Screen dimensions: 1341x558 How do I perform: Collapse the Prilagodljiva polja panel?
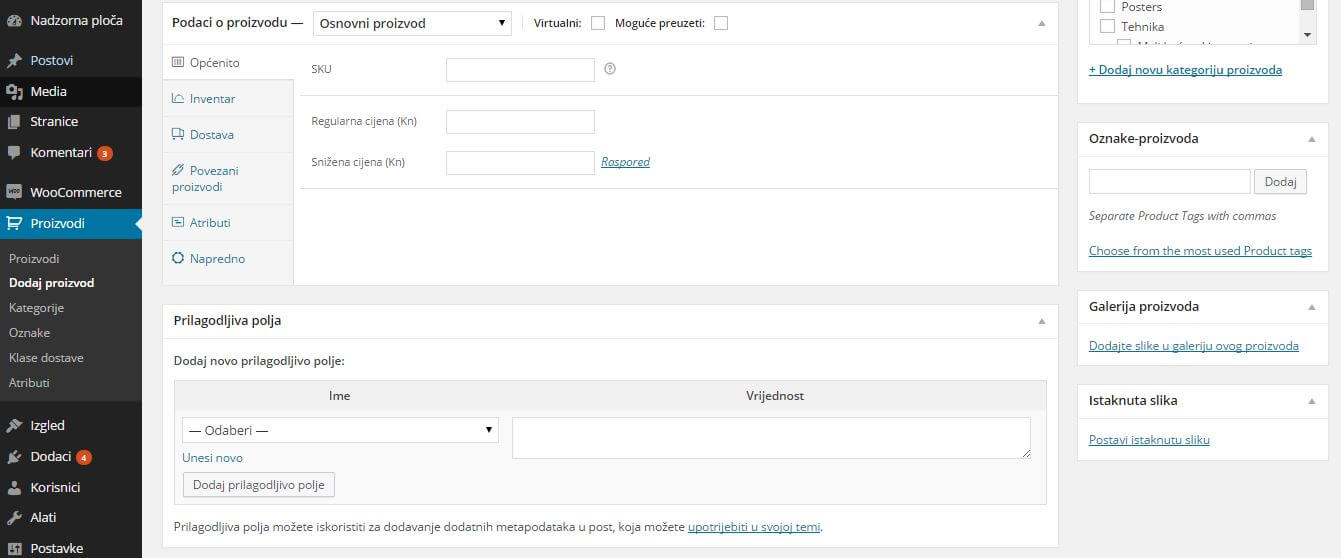pos(1041,322)
